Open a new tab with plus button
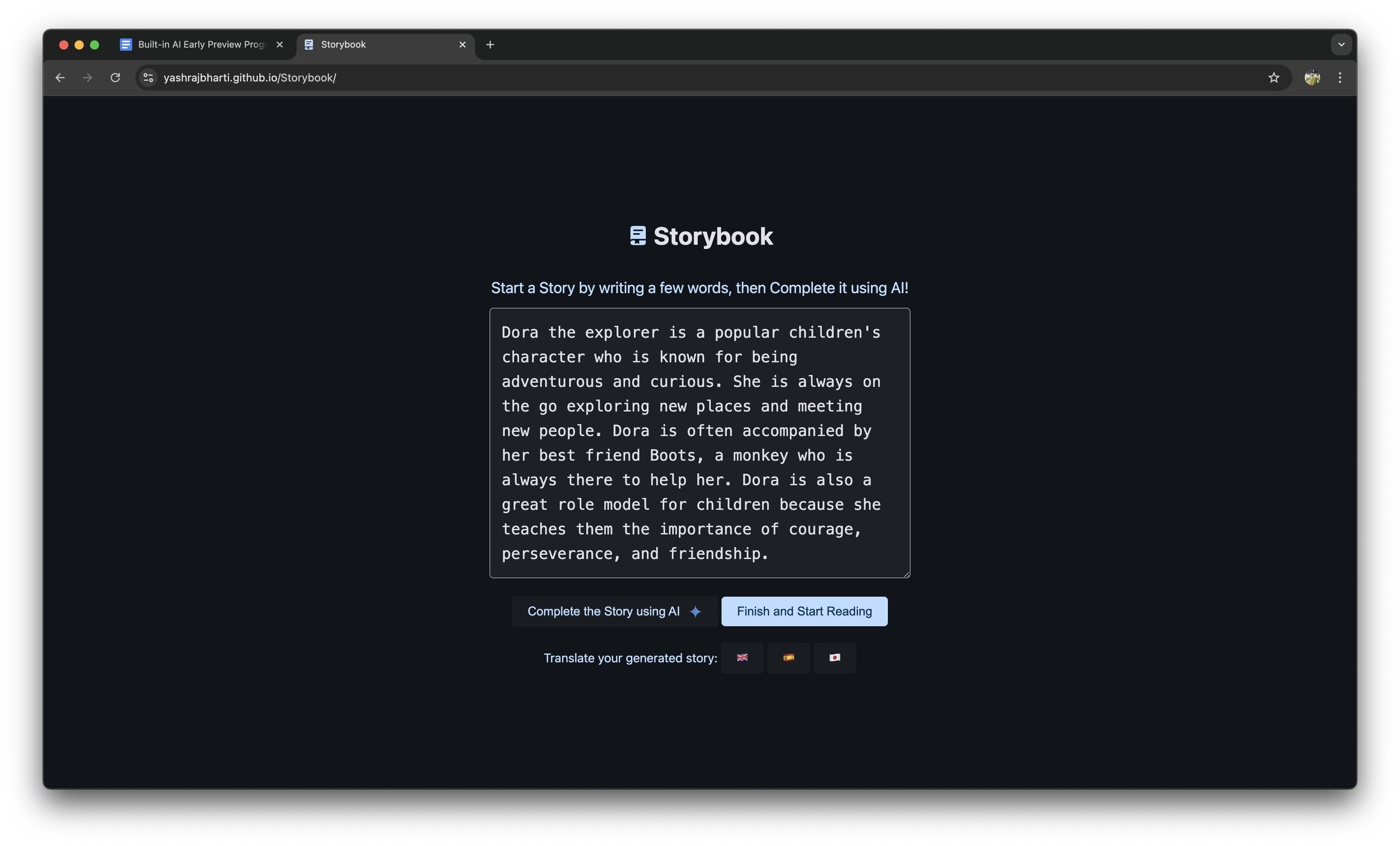 pos(490,44)
